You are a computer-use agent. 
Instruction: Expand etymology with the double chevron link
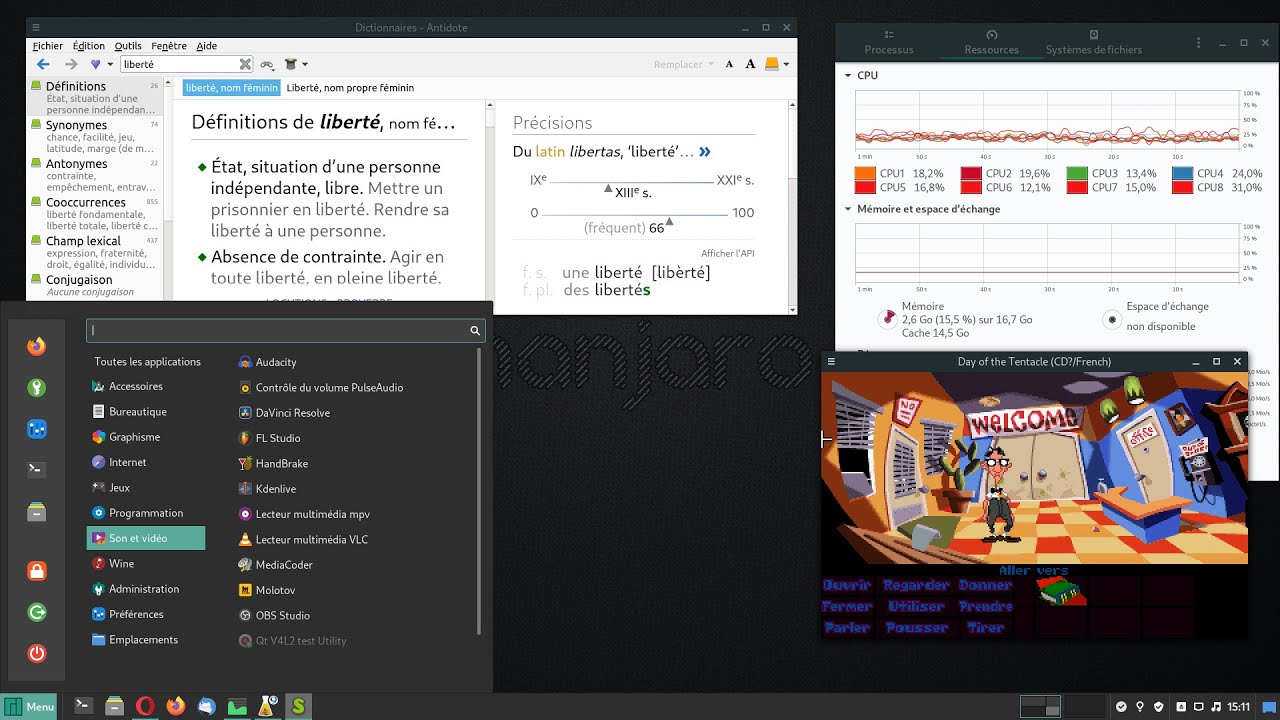(705, 152)
